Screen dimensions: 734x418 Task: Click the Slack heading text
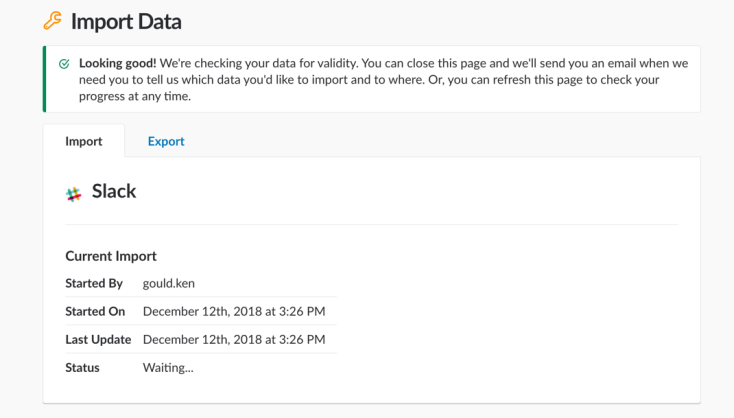[114, 191]
